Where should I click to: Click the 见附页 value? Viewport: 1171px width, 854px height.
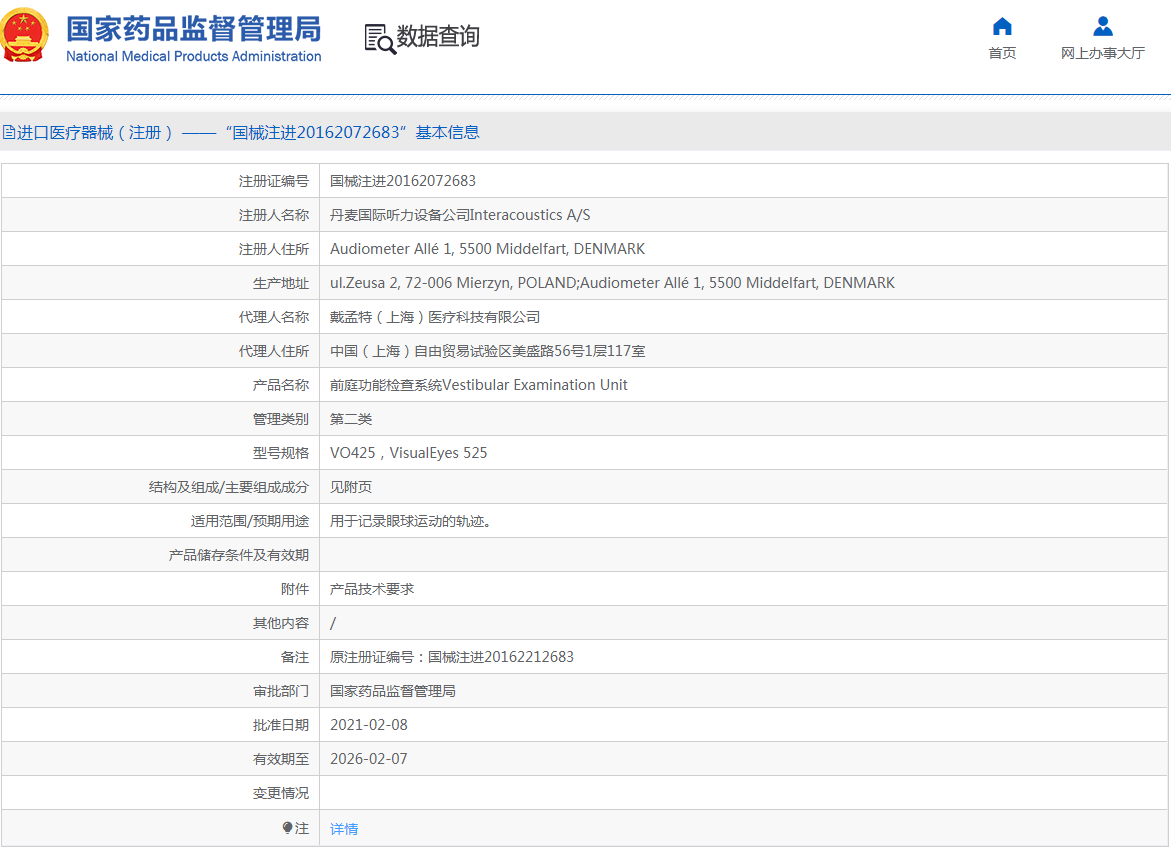[x=351, y=487]
